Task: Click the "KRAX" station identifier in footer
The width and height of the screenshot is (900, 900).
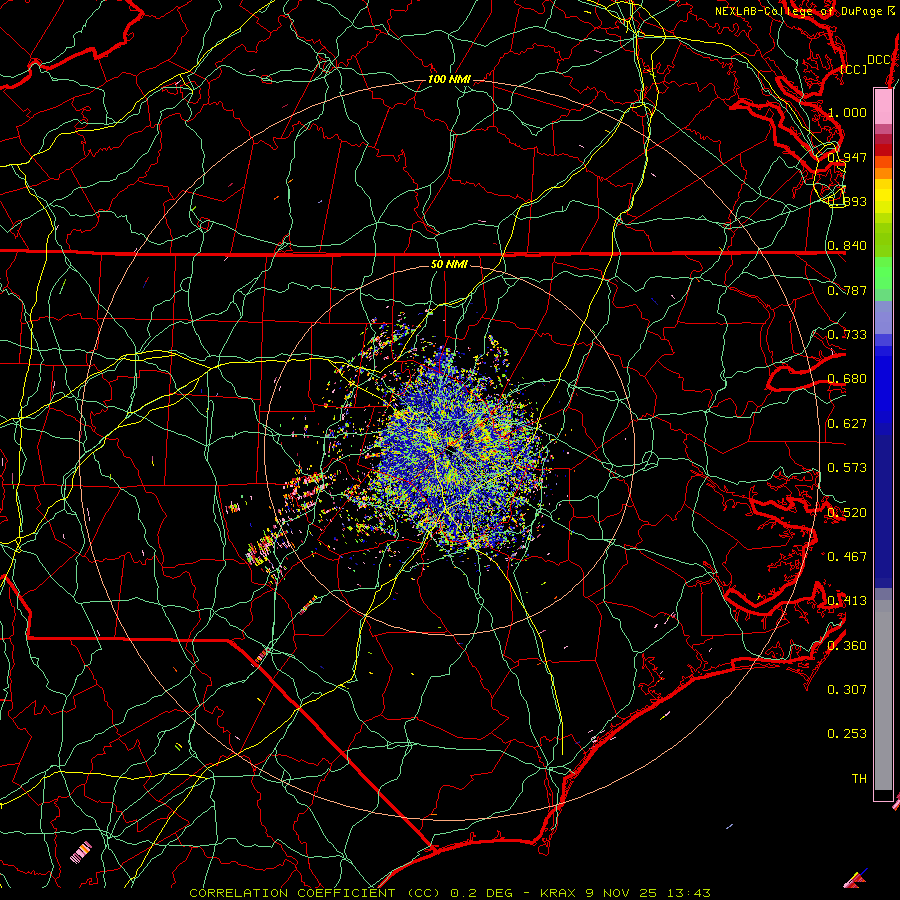Action: pos(557,893)
